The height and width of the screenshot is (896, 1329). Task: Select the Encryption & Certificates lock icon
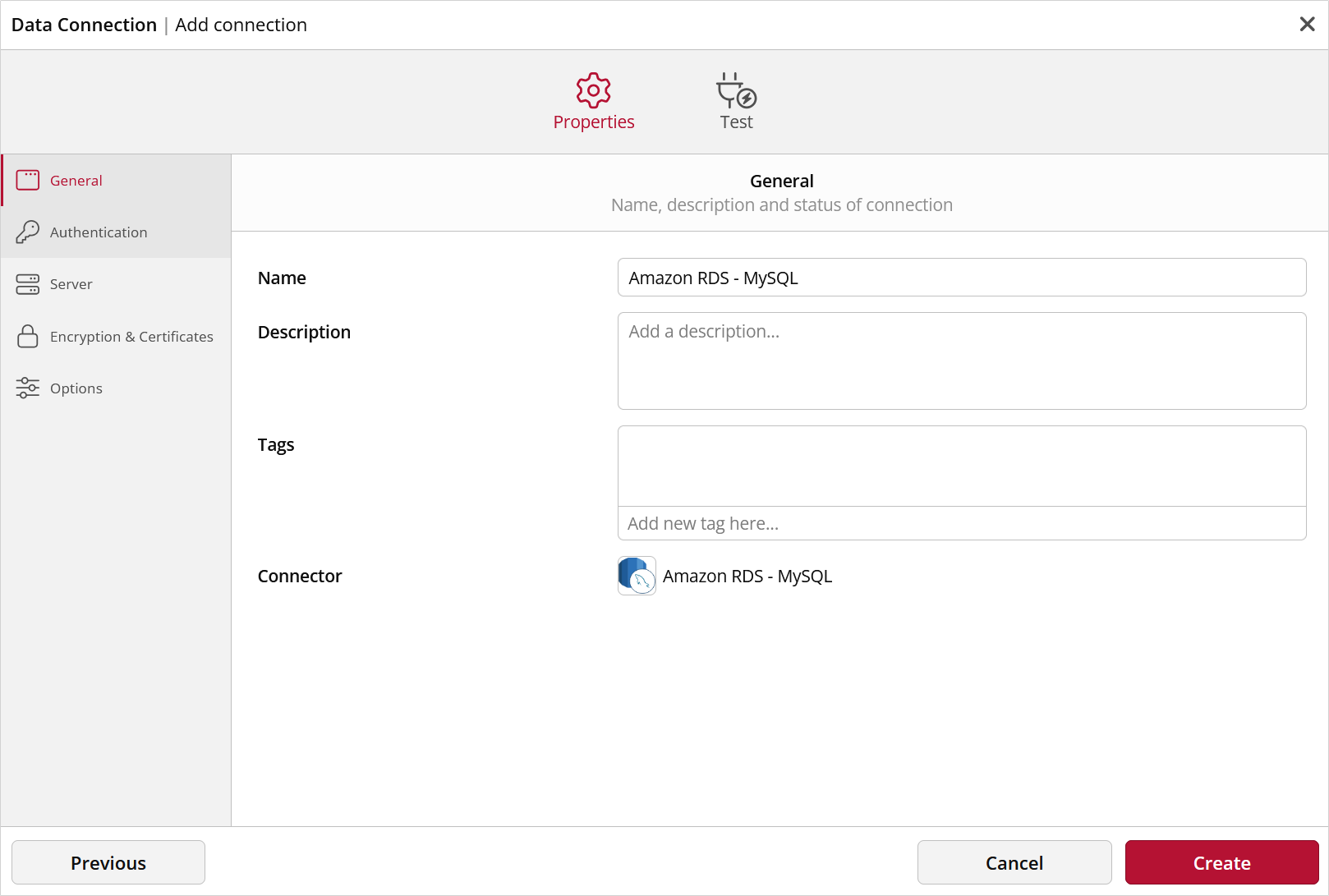28,337
